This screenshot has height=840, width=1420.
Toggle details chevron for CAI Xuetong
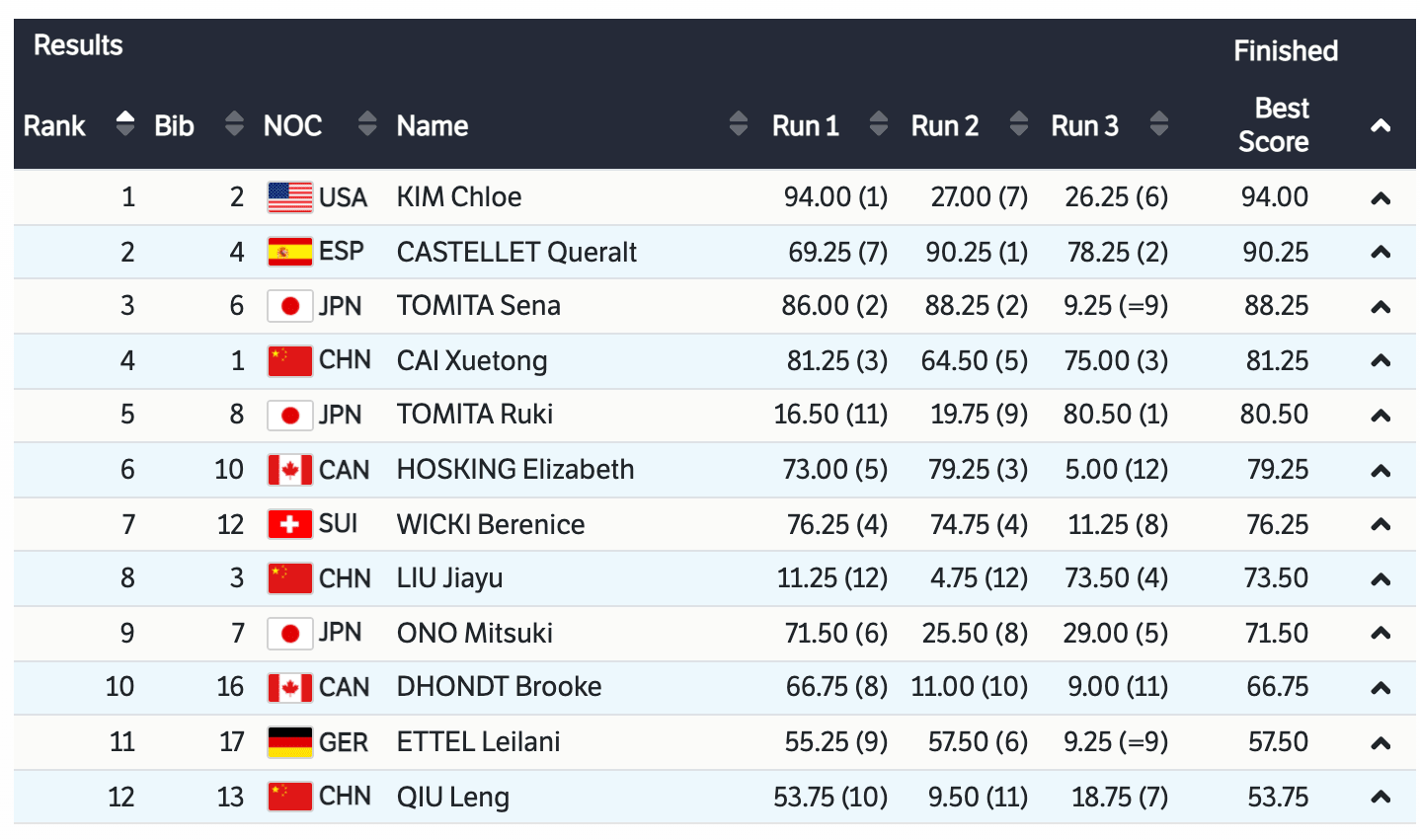(x=1381, y=360)
